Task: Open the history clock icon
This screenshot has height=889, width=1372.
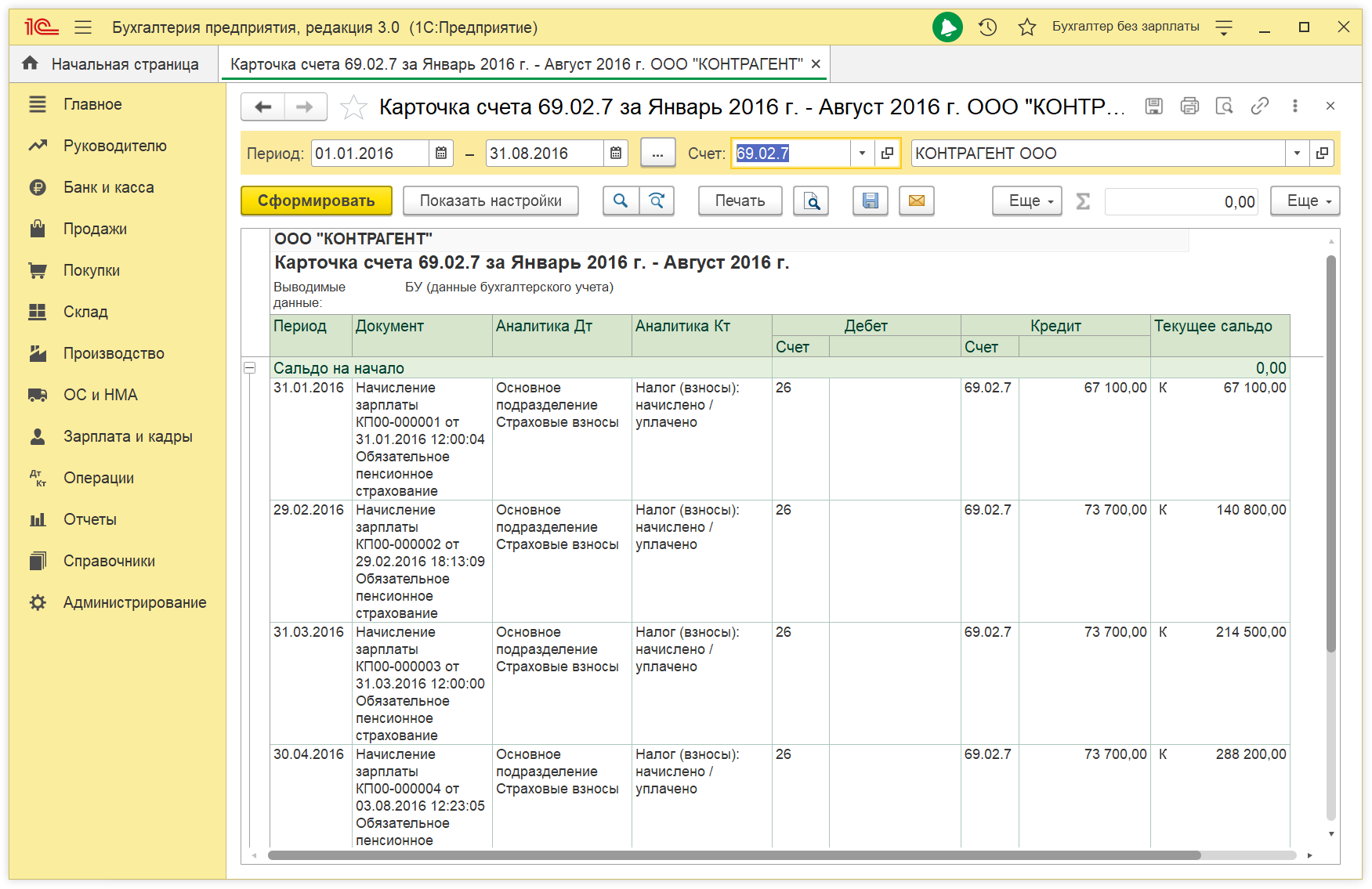Action: click(987, 27)
